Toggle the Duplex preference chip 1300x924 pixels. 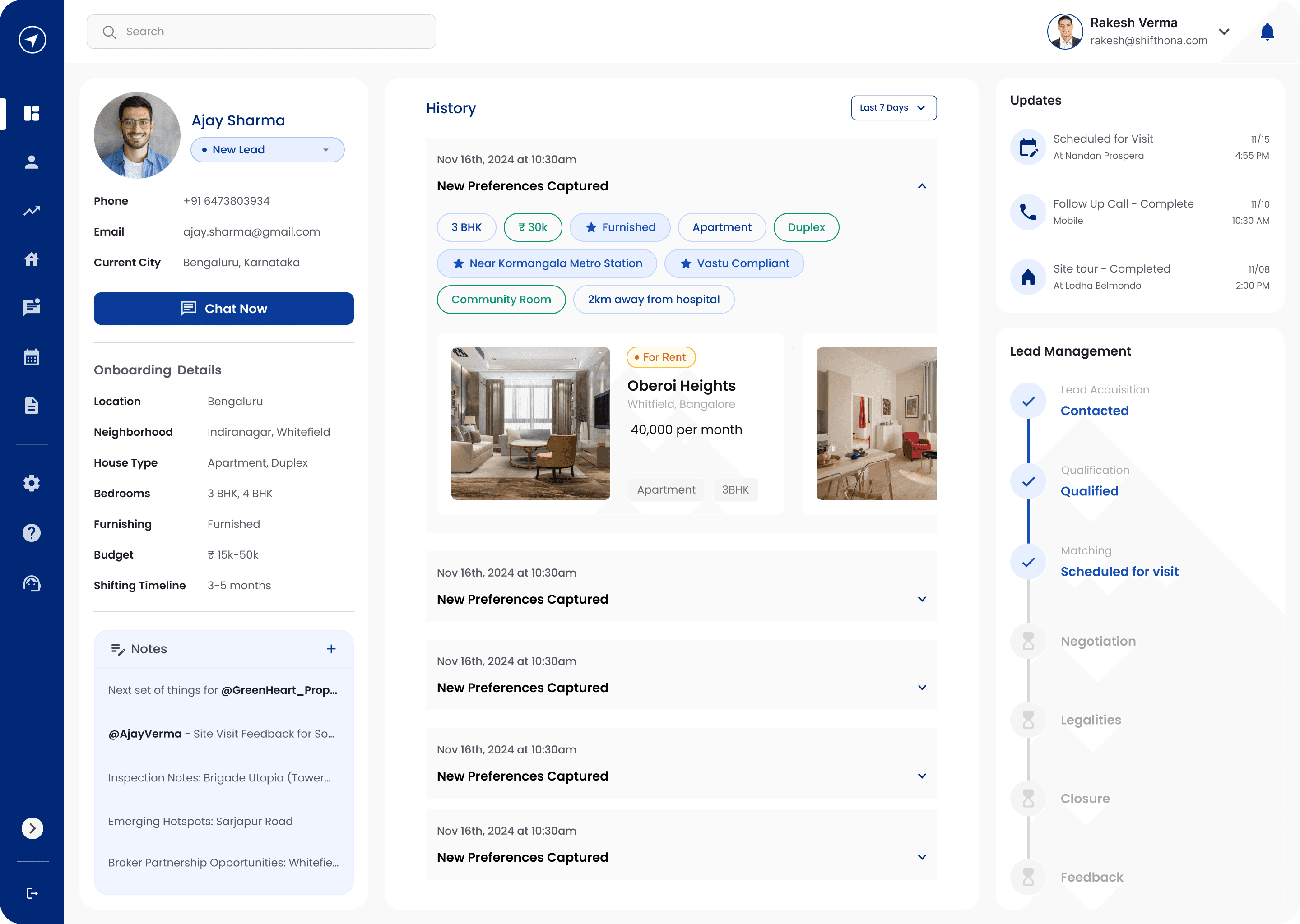click(x=806, y=227)
